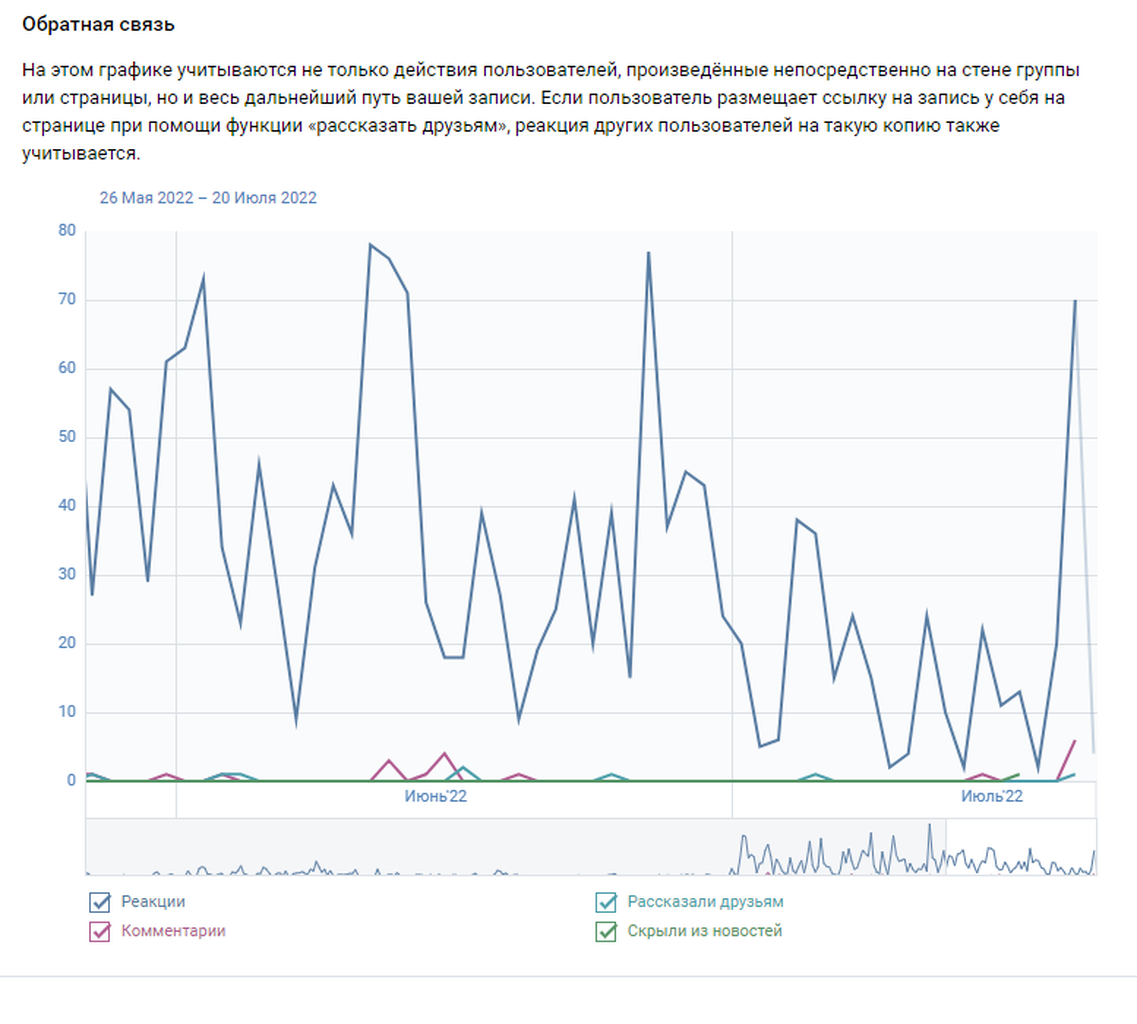Click the Рассказали друзьям legend text
Screen dimensions: 1137x1024
705,902
